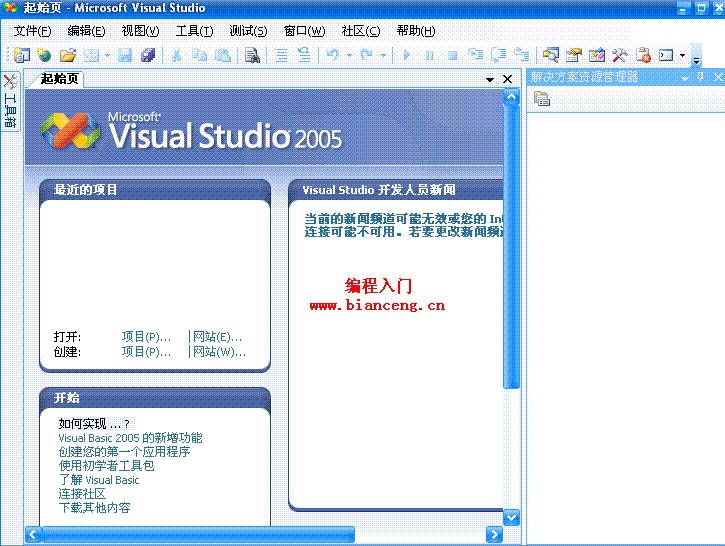
Task: Click the Step Out debug icon
Action: pyautogui.click(x=522, y=55)
